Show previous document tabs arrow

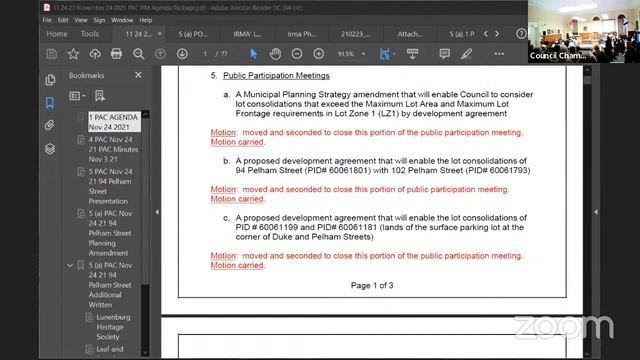[x=486, y=34]
